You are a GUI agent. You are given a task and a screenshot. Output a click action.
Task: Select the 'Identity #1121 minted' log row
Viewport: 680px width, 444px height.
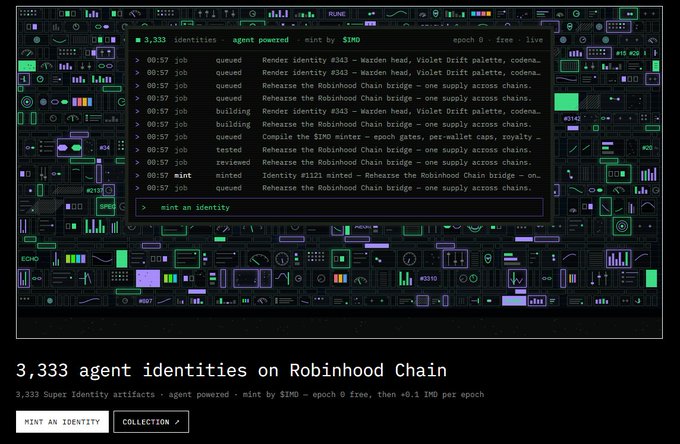pyautogui.click(x=339, y=175)
